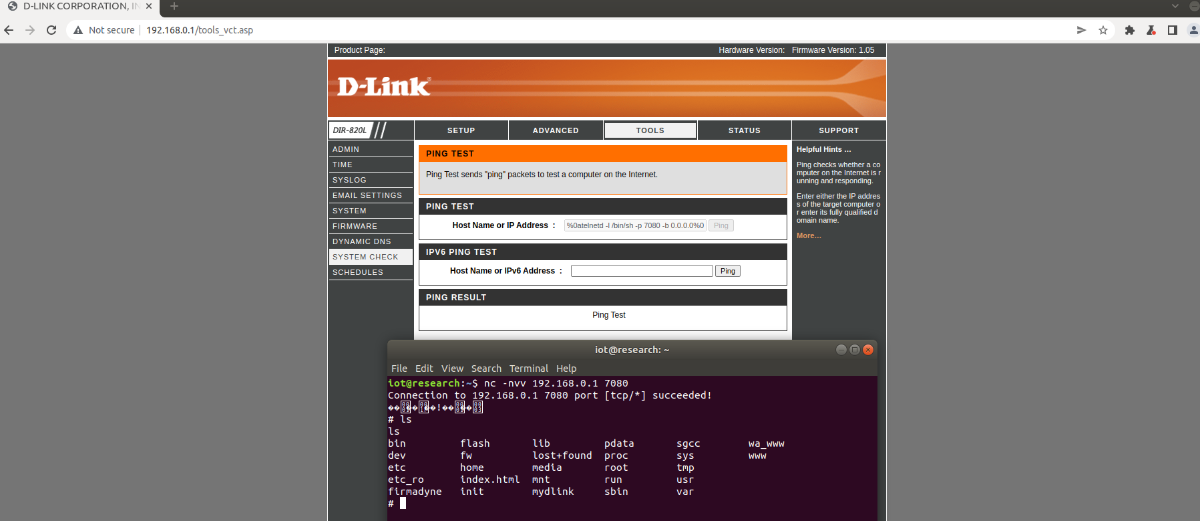Open the terminal File menu

(x=399, y=368)
